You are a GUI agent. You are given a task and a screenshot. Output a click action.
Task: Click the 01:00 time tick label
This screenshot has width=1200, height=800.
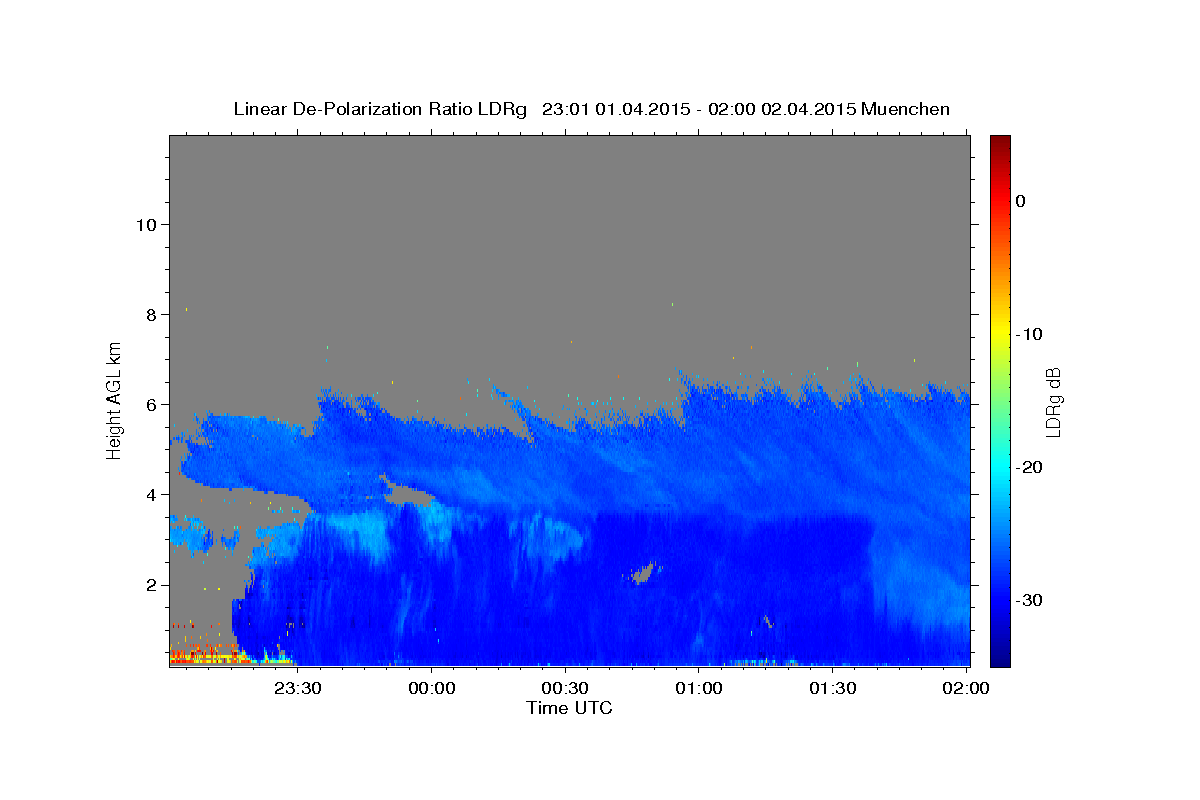click(699, 688)
